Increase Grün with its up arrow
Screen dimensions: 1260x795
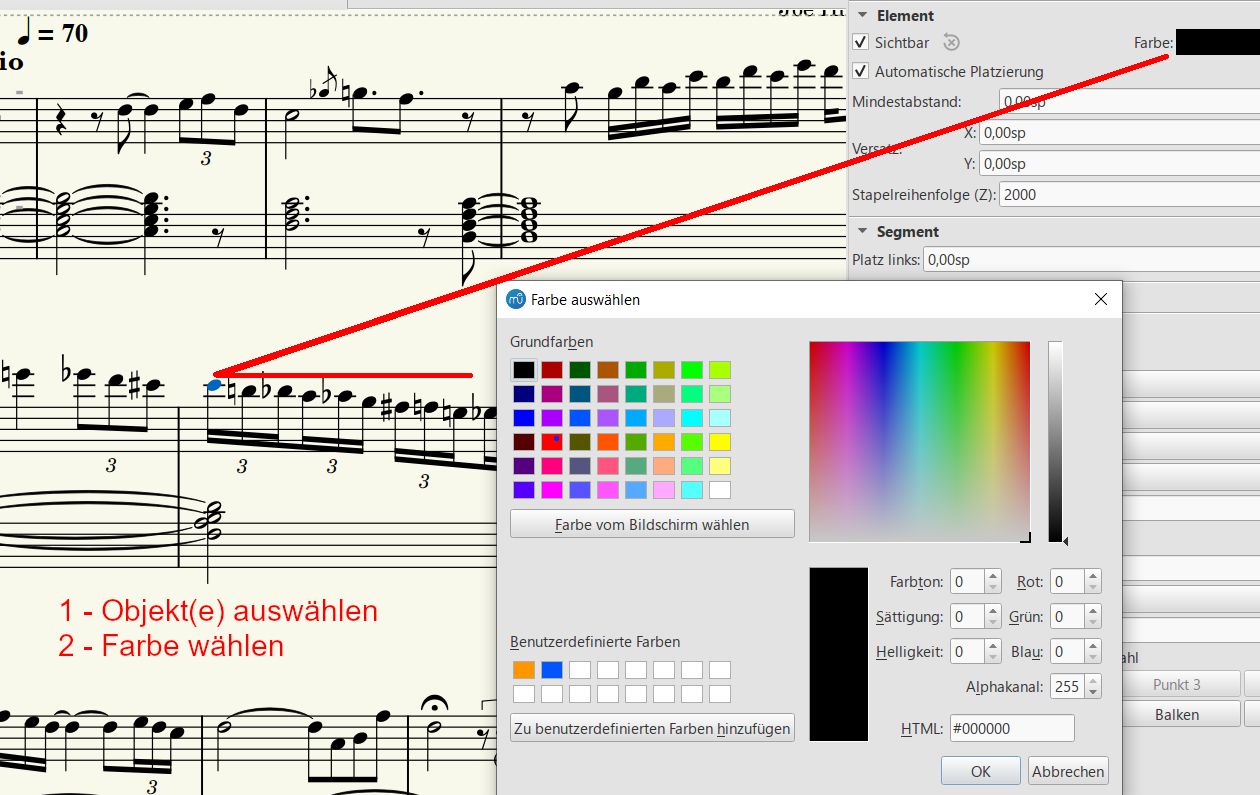tap(1093, 611)
